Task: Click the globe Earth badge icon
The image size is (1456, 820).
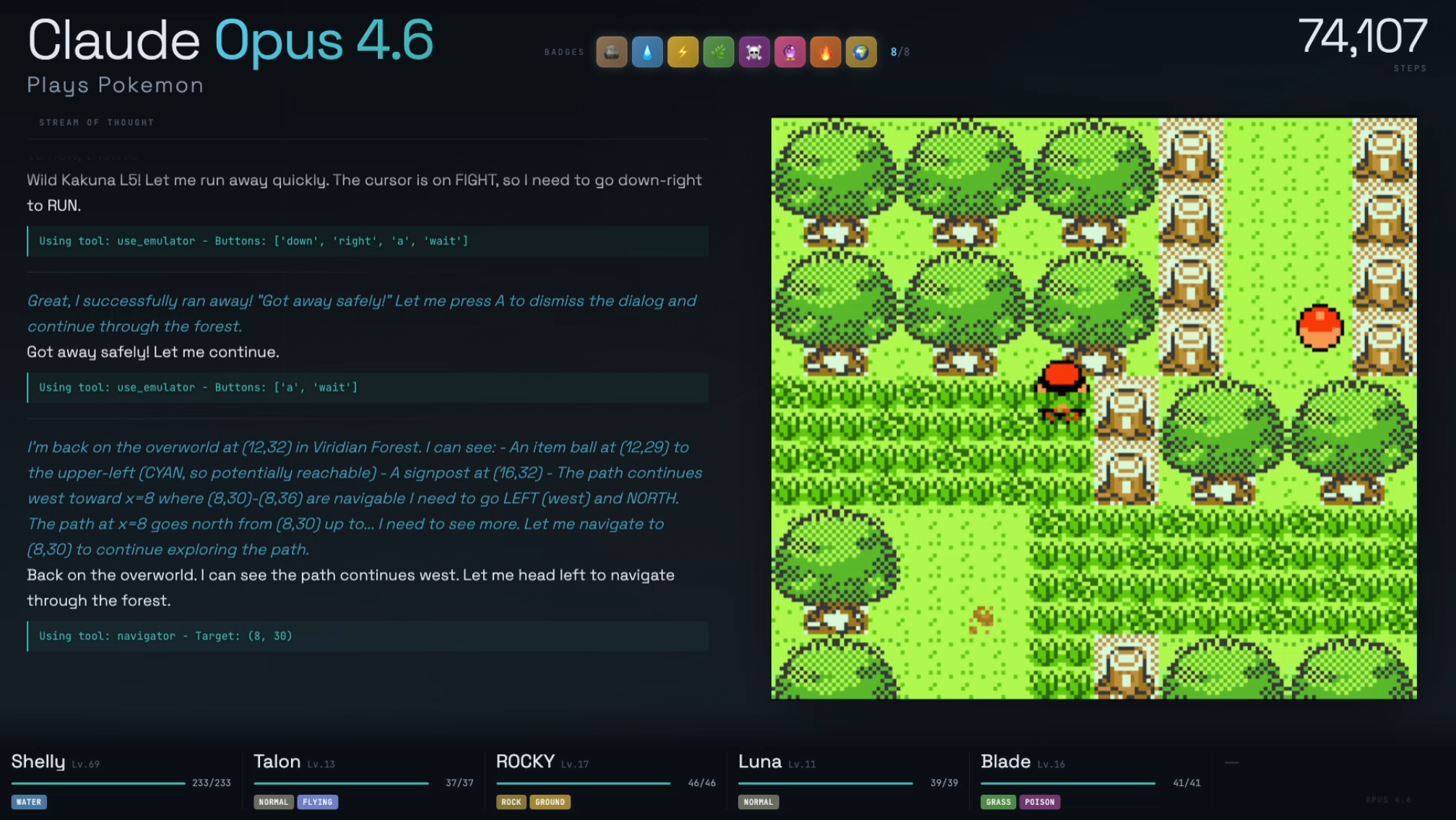Action: click(861, 52)
